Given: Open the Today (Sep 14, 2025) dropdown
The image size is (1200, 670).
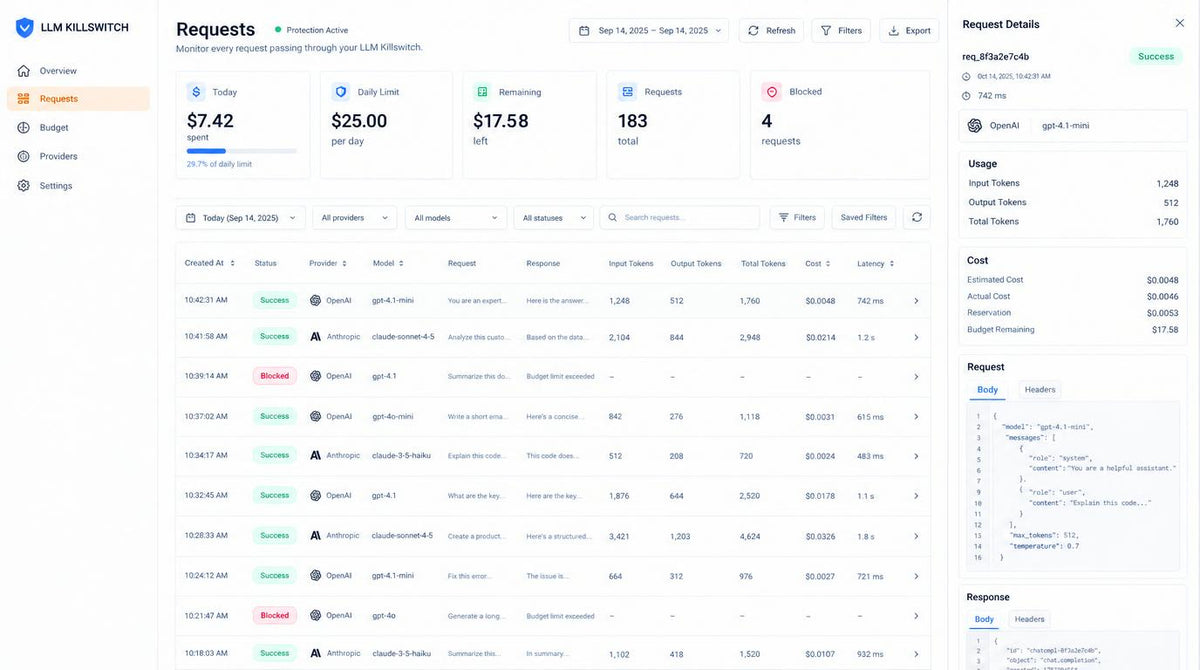Looking at the screenshot, I should [x=241, y=218].
